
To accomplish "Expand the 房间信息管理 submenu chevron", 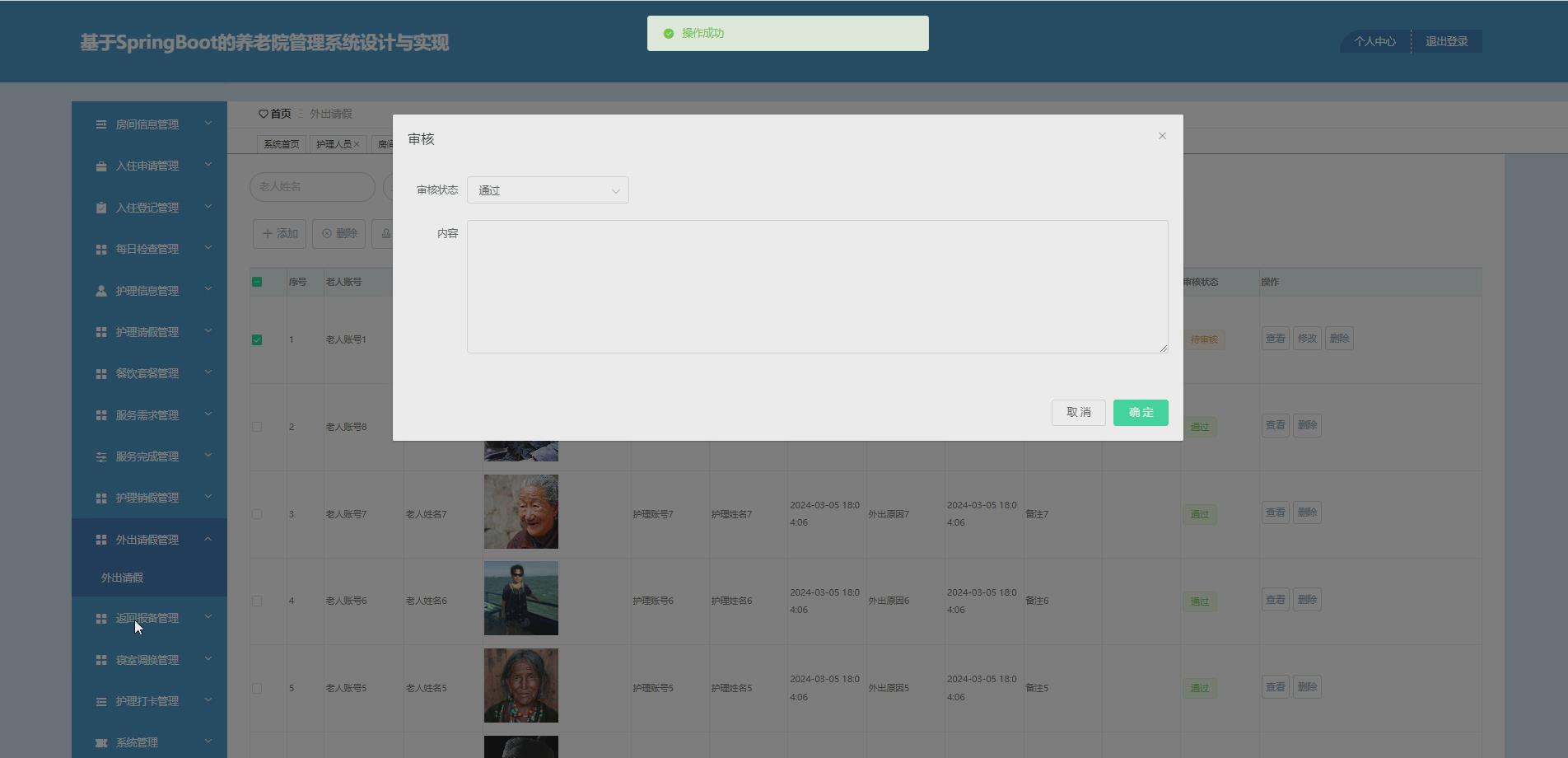I will [208, 124].
